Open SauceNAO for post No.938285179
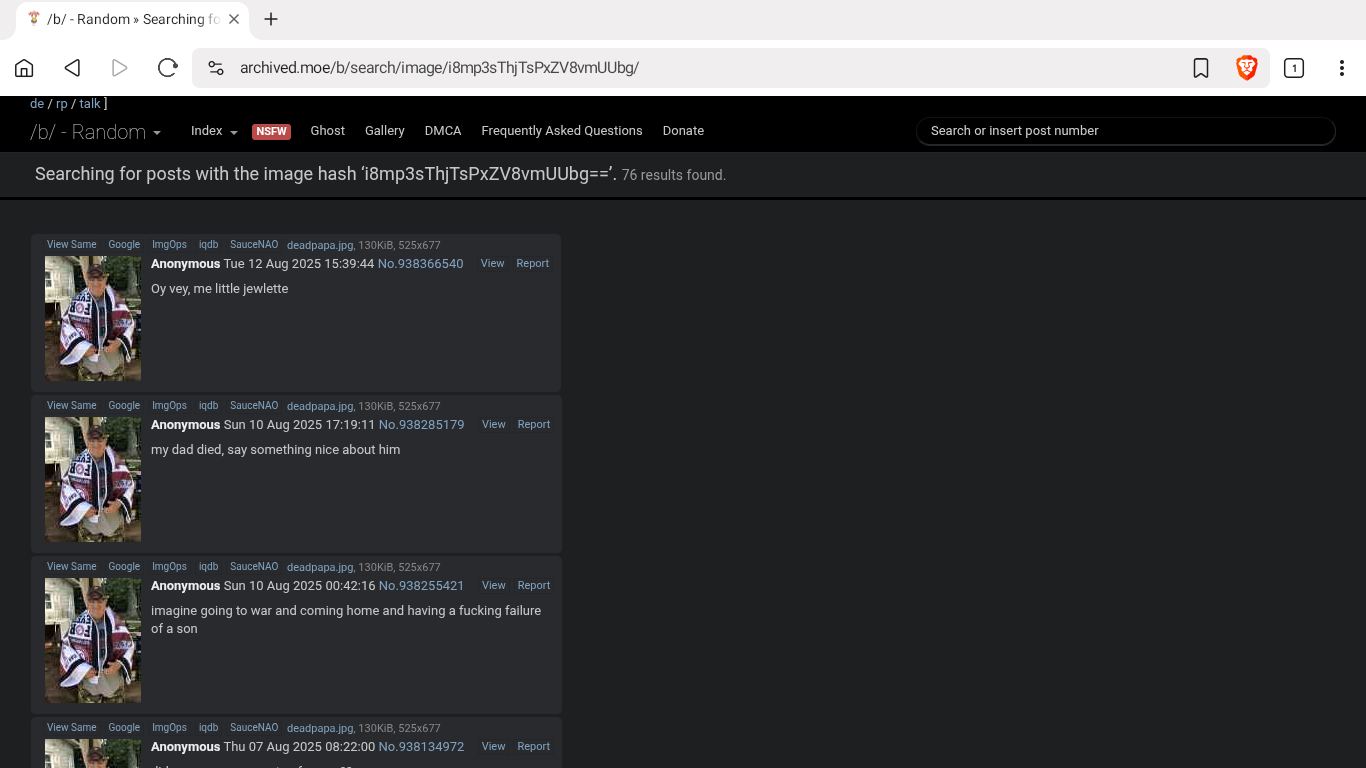Screen dimensions: 1366x768 [254, 406]
